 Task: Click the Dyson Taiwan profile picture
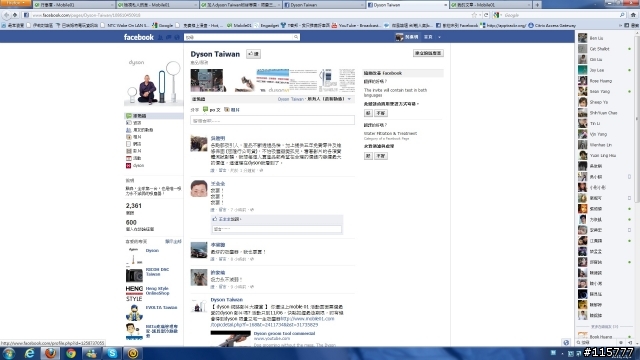pyautogui.click(x=153, y=81)
